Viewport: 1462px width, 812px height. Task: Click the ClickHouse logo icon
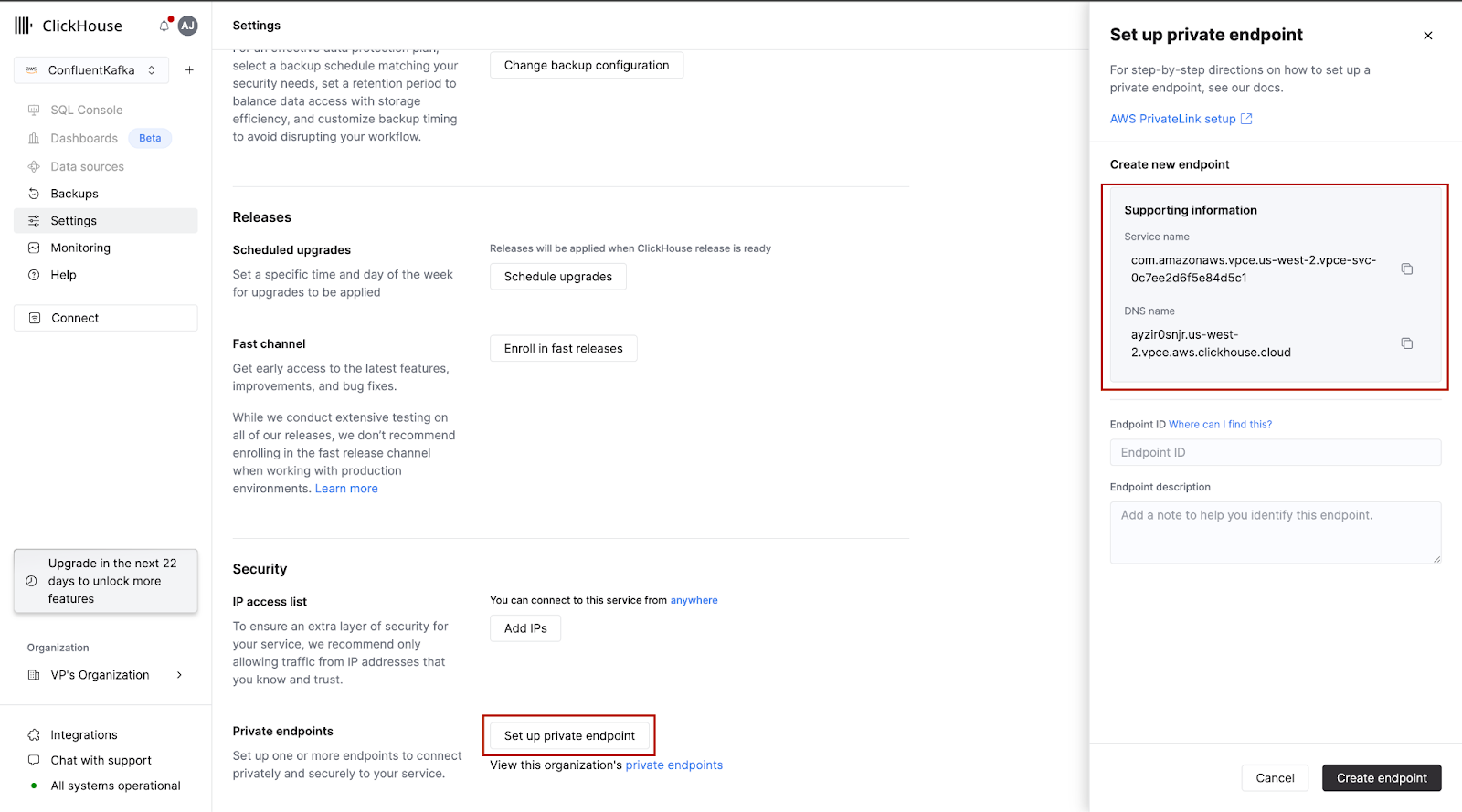(x=24, y=26)
